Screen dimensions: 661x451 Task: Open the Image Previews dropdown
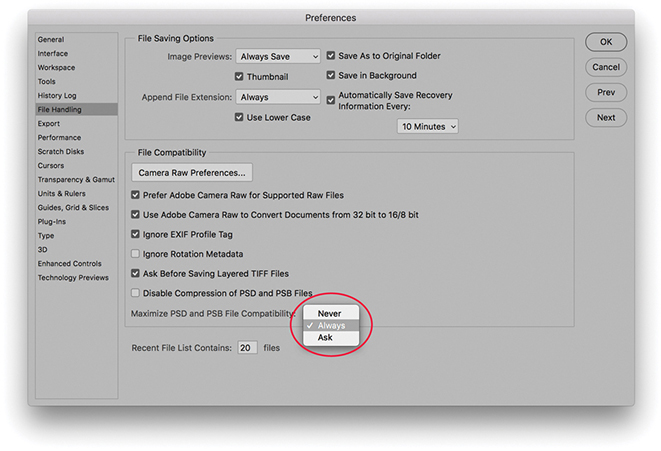pos(278,56)
